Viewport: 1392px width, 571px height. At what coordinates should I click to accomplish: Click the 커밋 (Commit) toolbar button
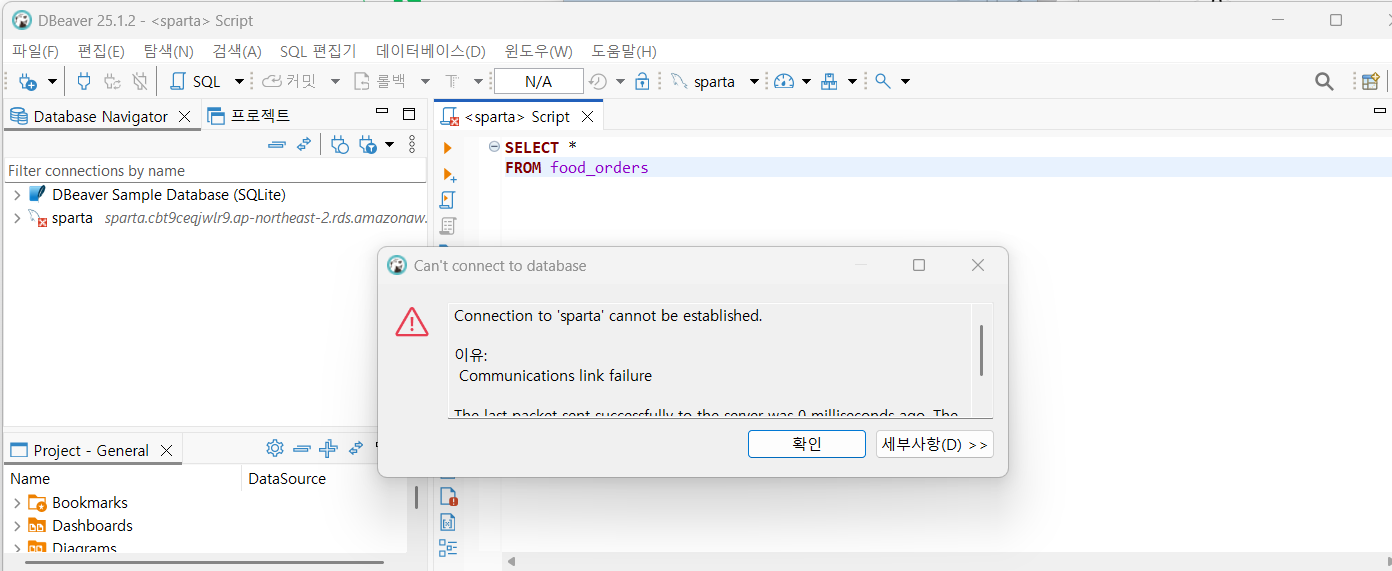point(290,82)
